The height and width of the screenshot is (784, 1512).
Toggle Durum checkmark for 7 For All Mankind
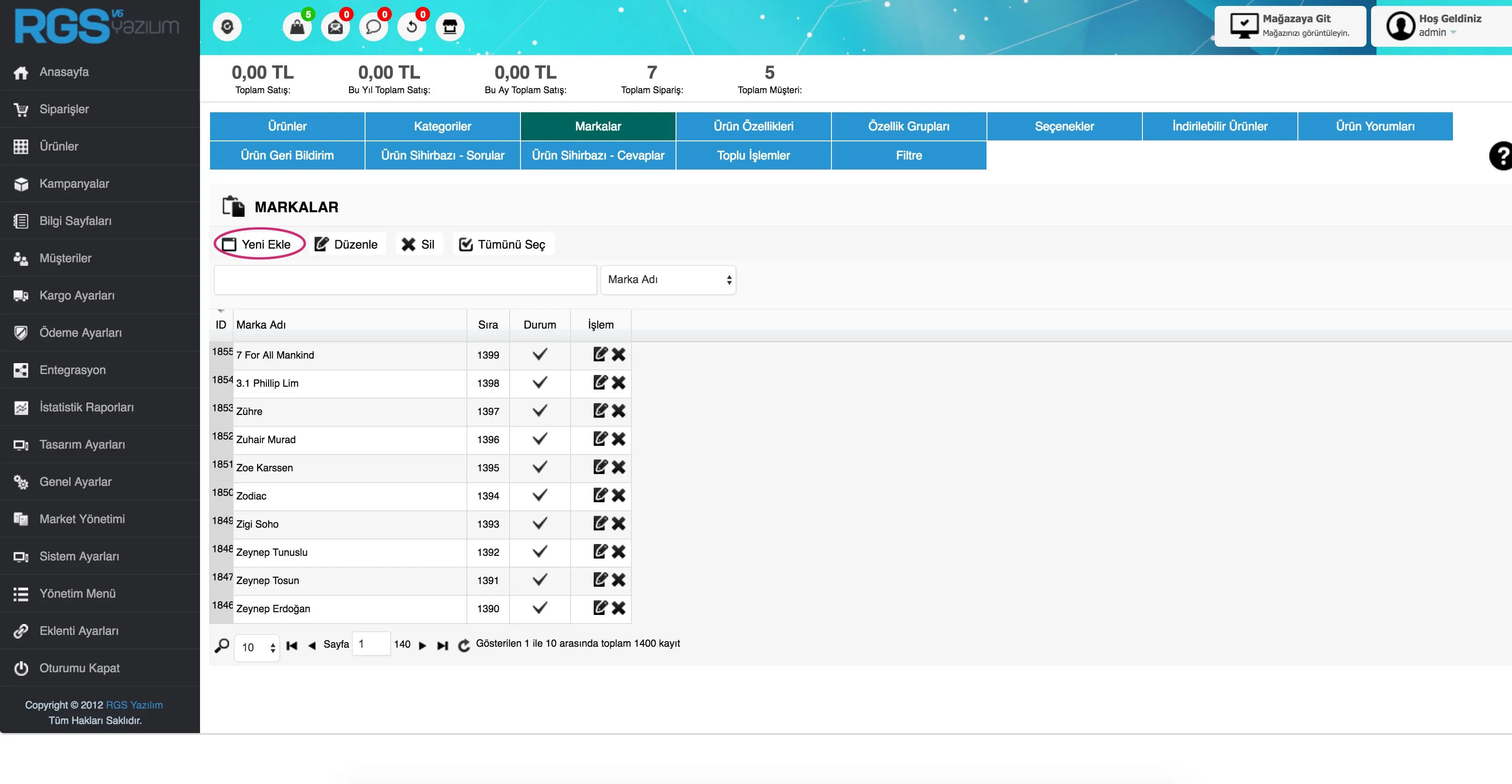tap(540, 355)
